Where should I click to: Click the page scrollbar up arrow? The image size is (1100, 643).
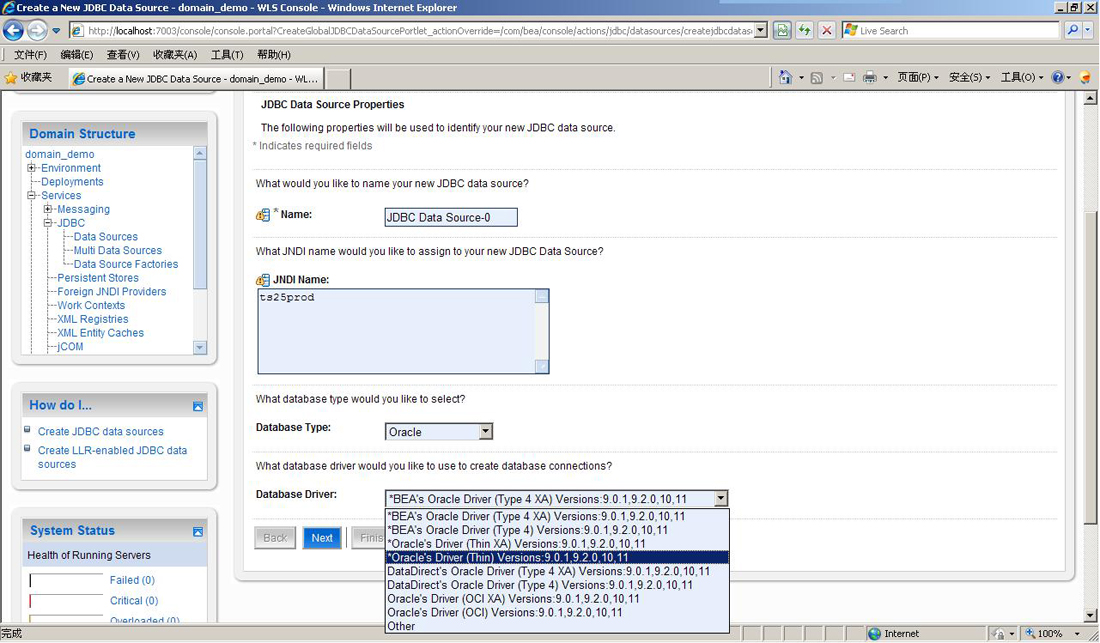1089,99
